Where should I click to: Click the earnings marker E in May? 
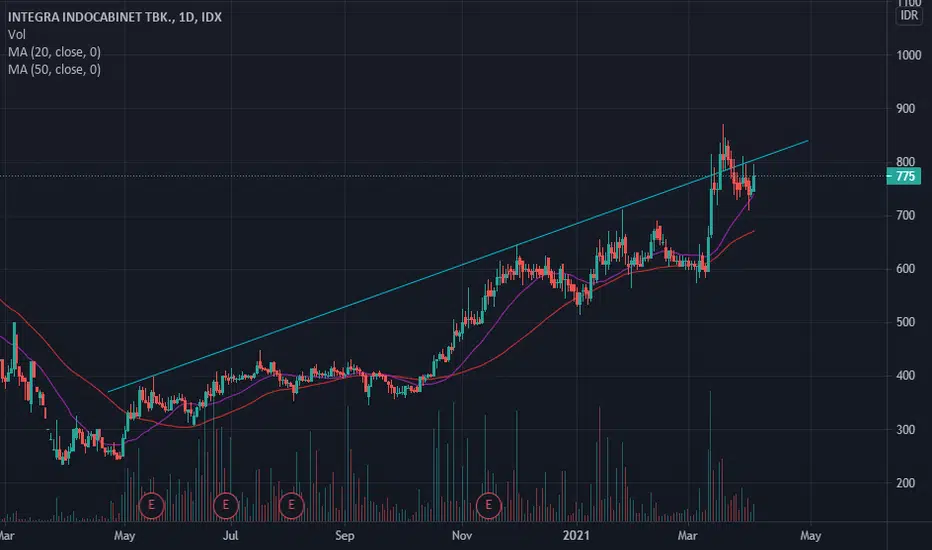point(151,505)
